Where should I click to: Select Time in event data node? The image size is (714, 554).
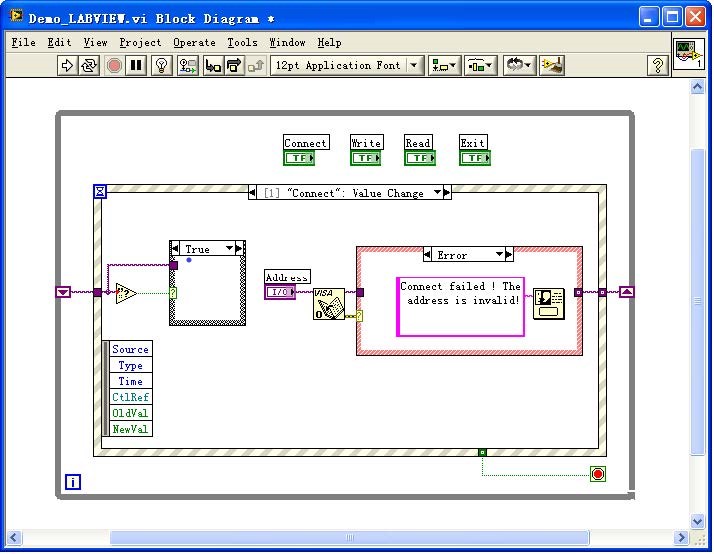click(x=130, y=381)
